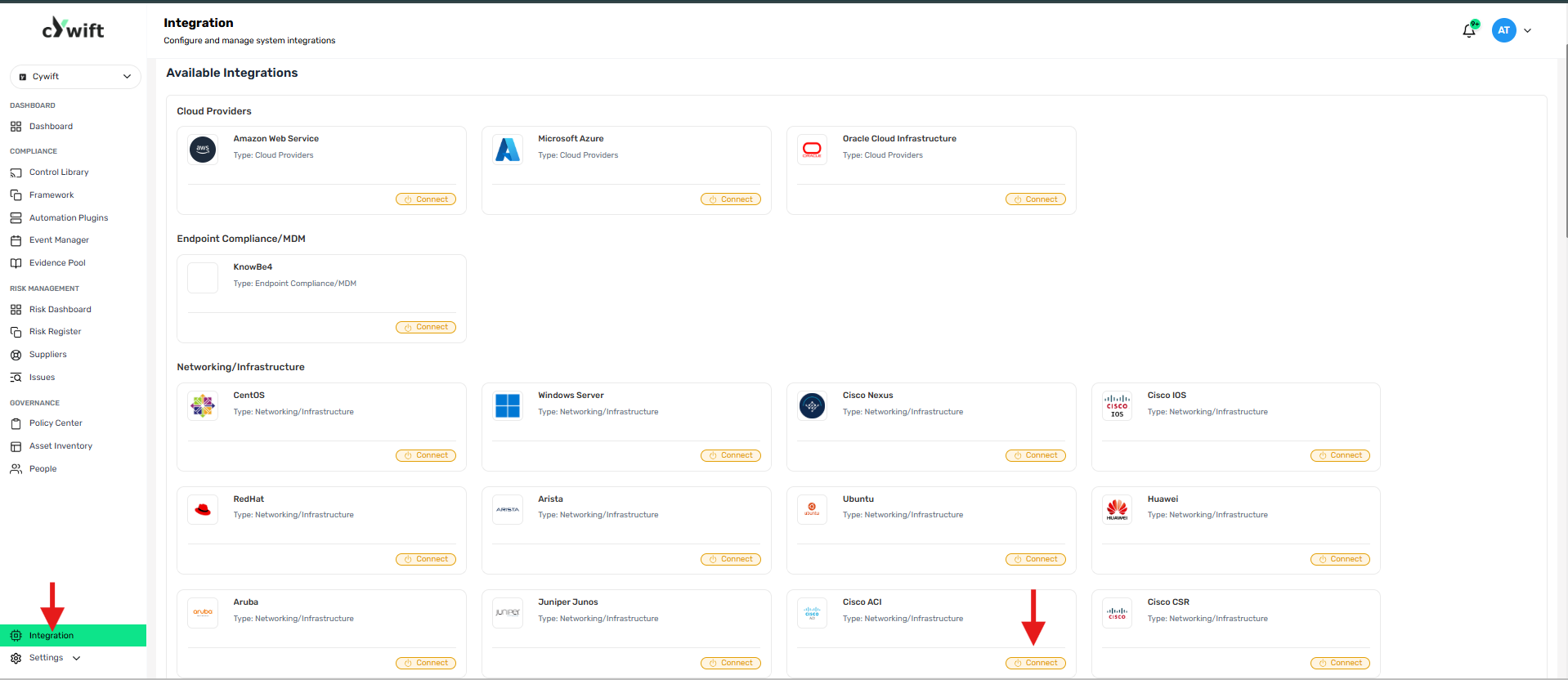Connect the CentOS integration

[x=426, y=455]
